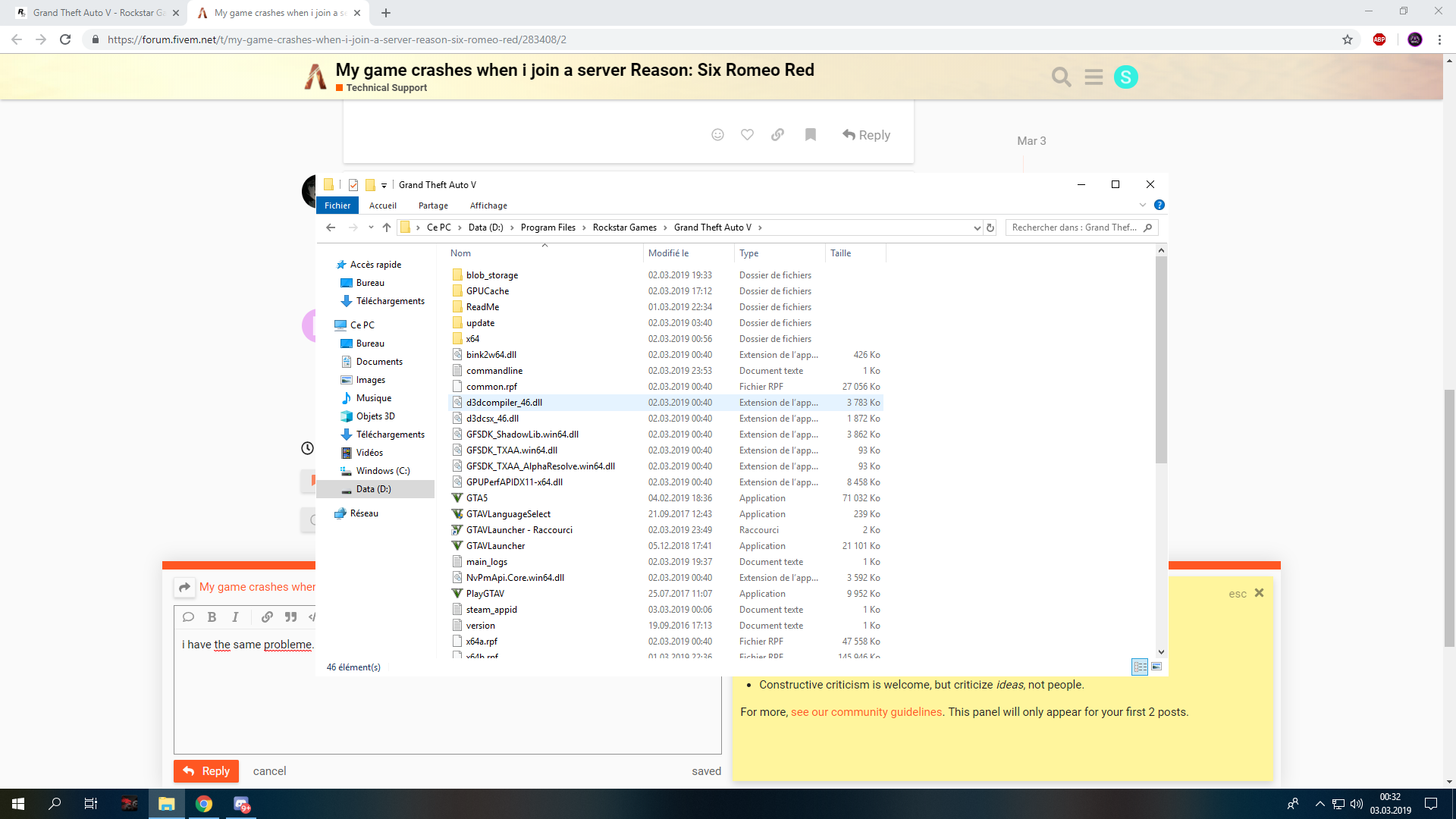Viewport: 1456px width, 819px height.
Task: Open the forum hamburger menu icon
Action: pos(1094,77)
